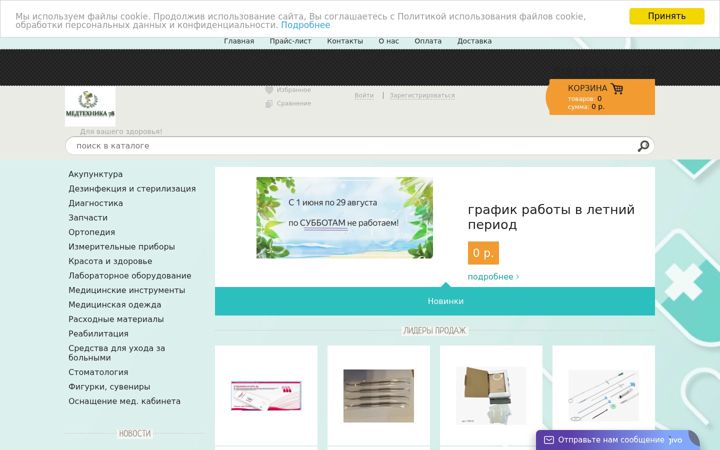The image size is (720, 450).
Task: Open the cardboard box product thumbnail
Action: pos(491,395)
